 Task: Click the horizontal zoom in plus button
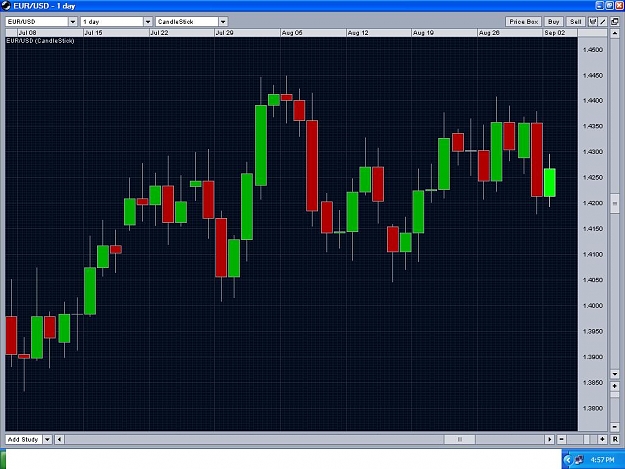click(x=602, y=440)
